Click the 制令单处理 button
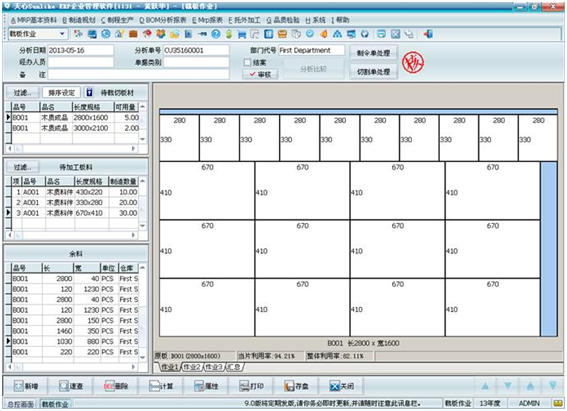Image resolution: width=567 pixels, height=411 pixels. pyautogui.click(x=374, y=53)
